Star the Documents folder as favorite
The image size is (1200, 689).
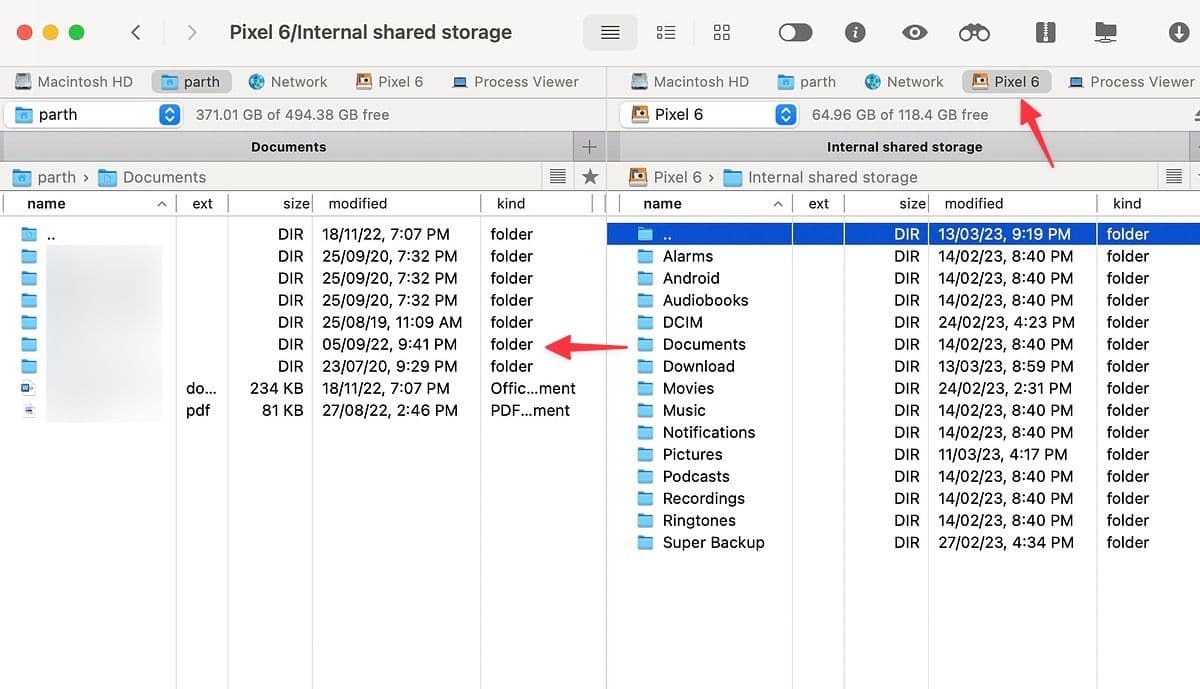(590, 176)
